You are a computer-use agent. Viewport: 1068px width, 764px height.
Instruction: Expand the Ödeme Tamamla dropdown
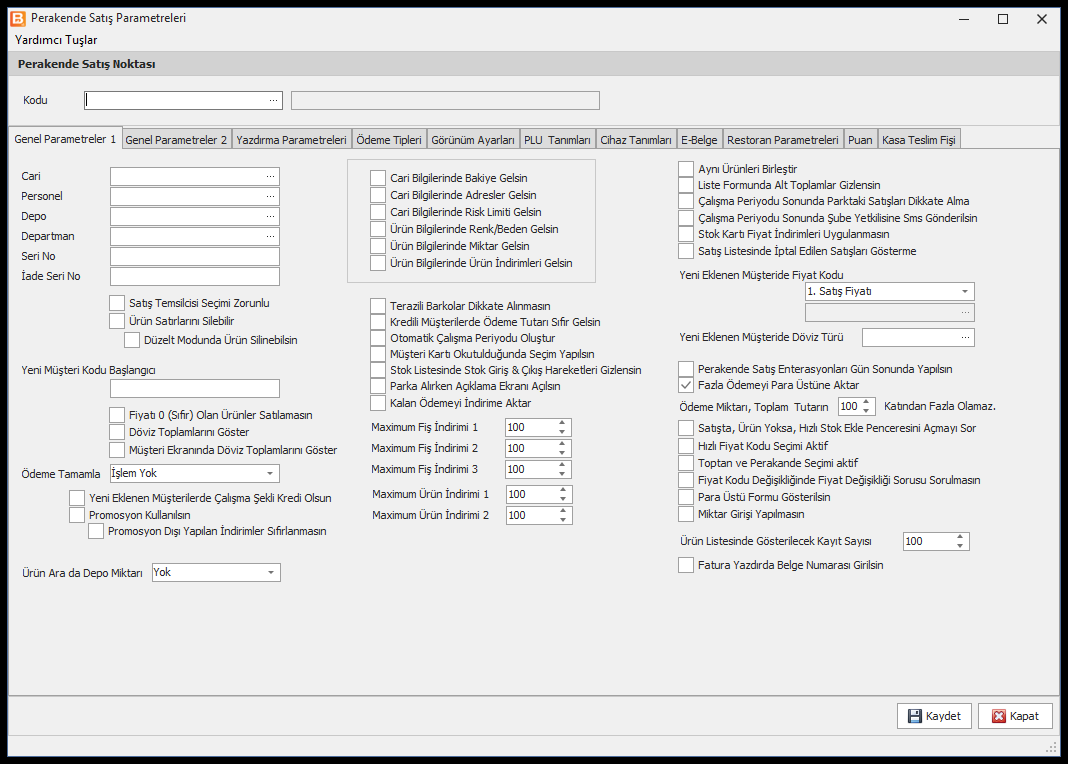tap(270, 473)
